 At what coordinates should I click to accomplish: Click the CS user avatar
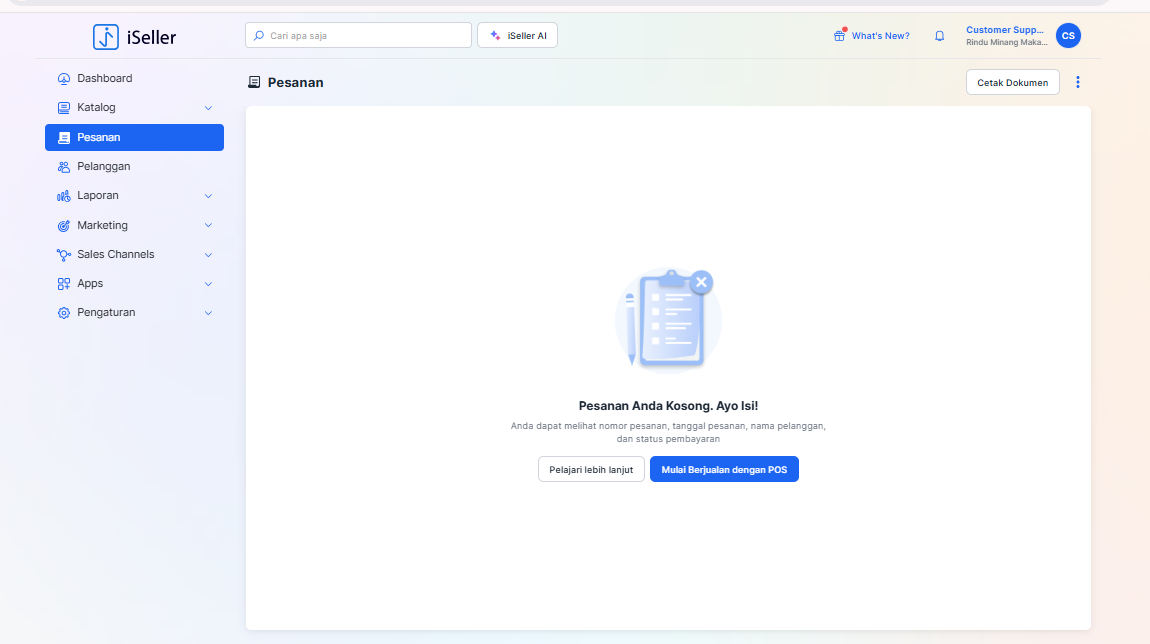(1068, 36)
